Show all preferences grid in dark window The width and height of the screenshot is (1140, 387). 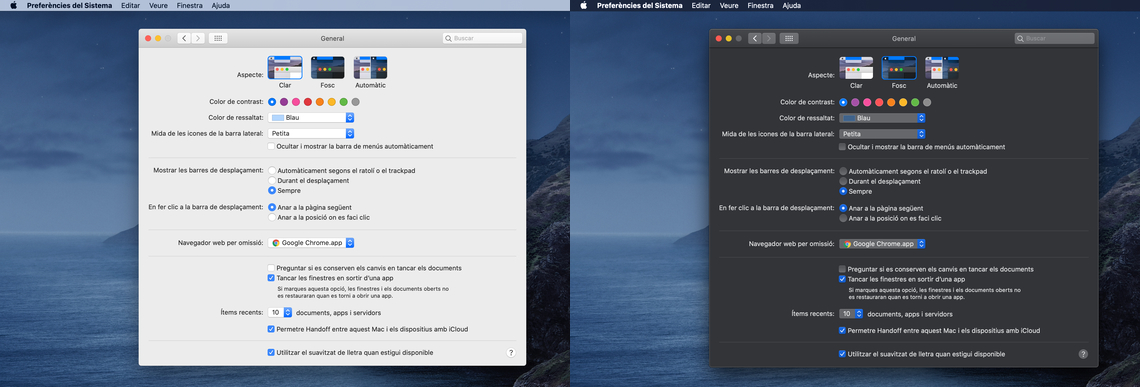[x=790, y=38]
